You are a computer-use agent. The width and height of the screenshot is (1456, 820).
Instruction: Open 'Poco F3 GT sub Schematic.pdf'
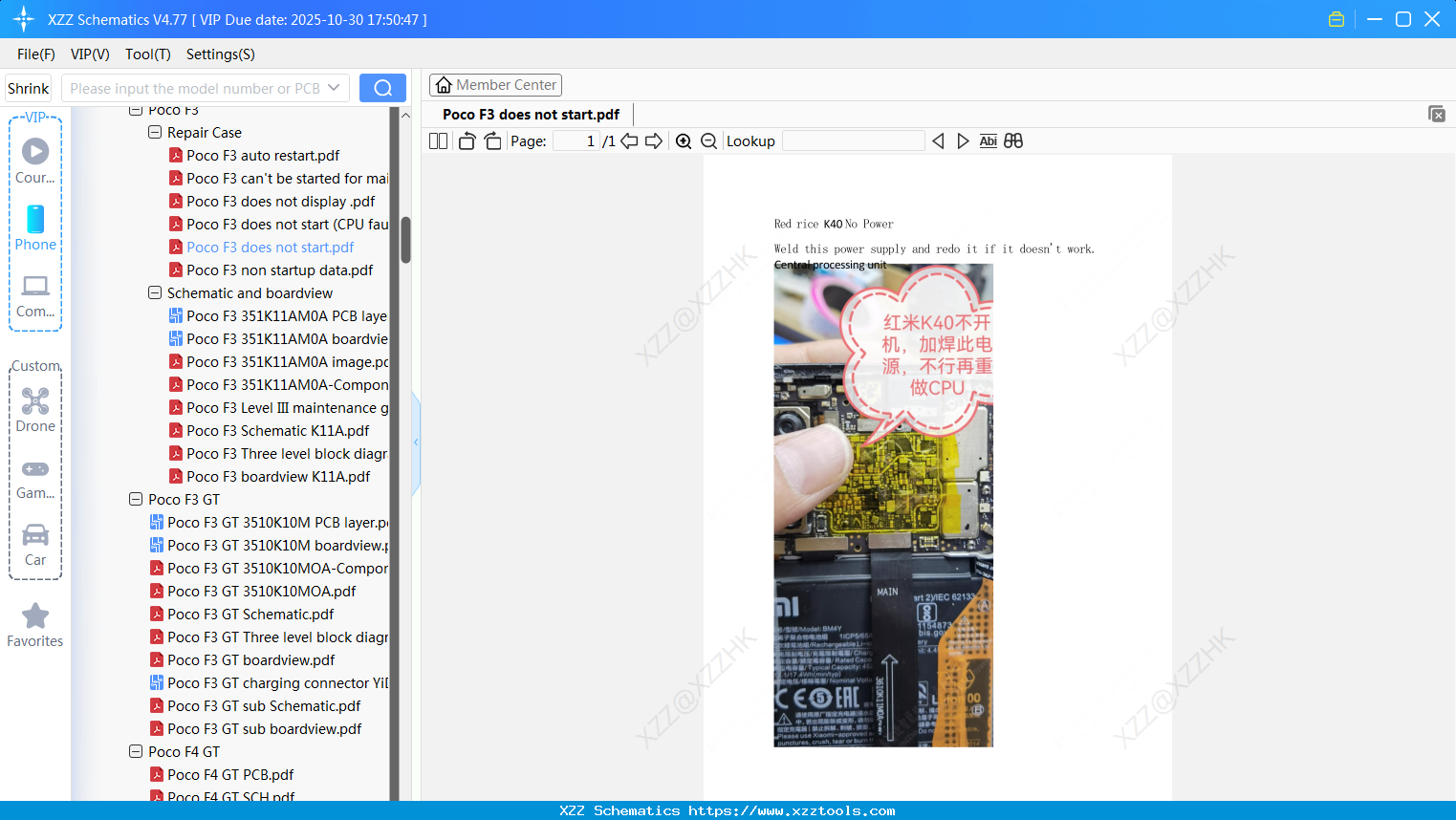pyautogui.click(x=264, y=706)
